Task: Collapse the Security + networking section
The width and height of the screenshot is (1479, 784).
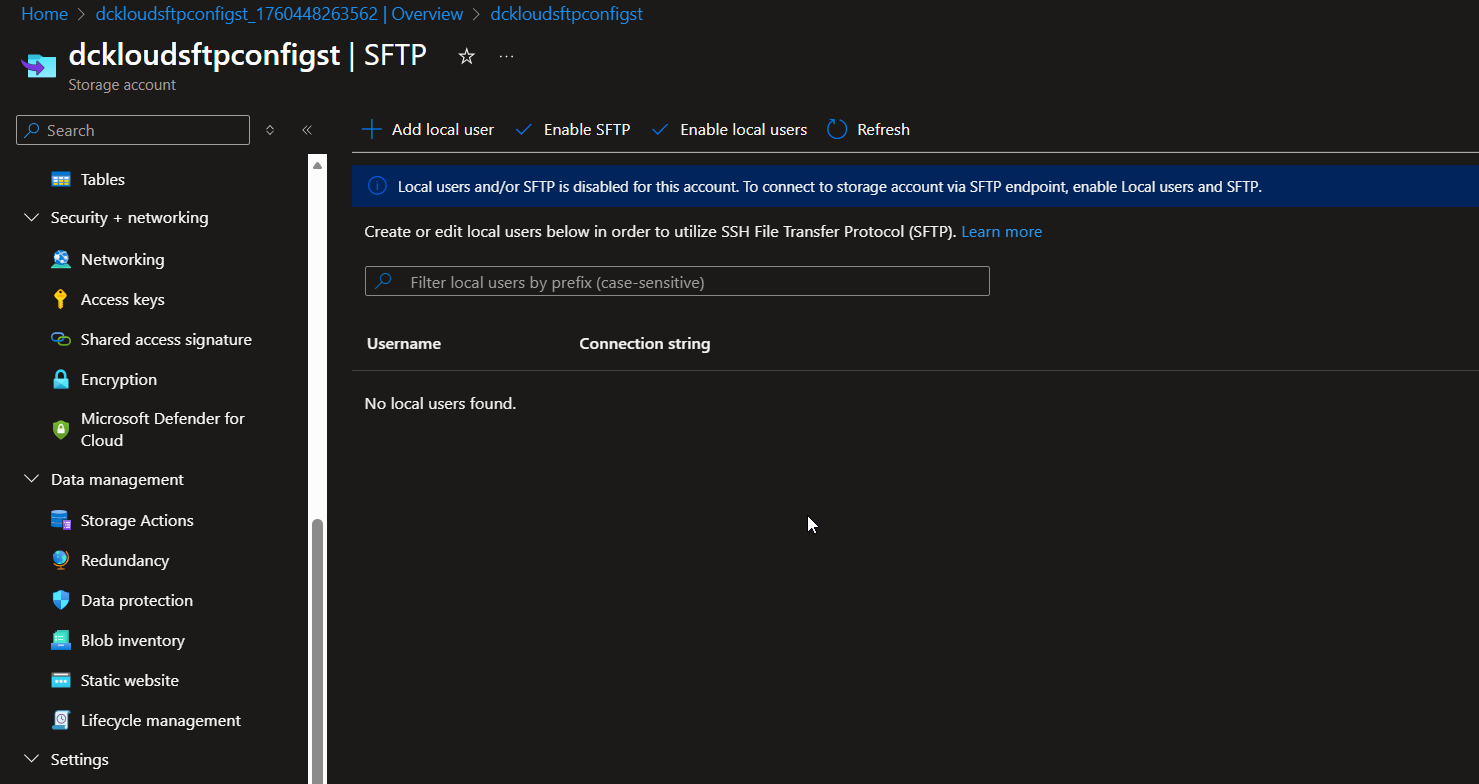Action: click(x=31, y=218)
